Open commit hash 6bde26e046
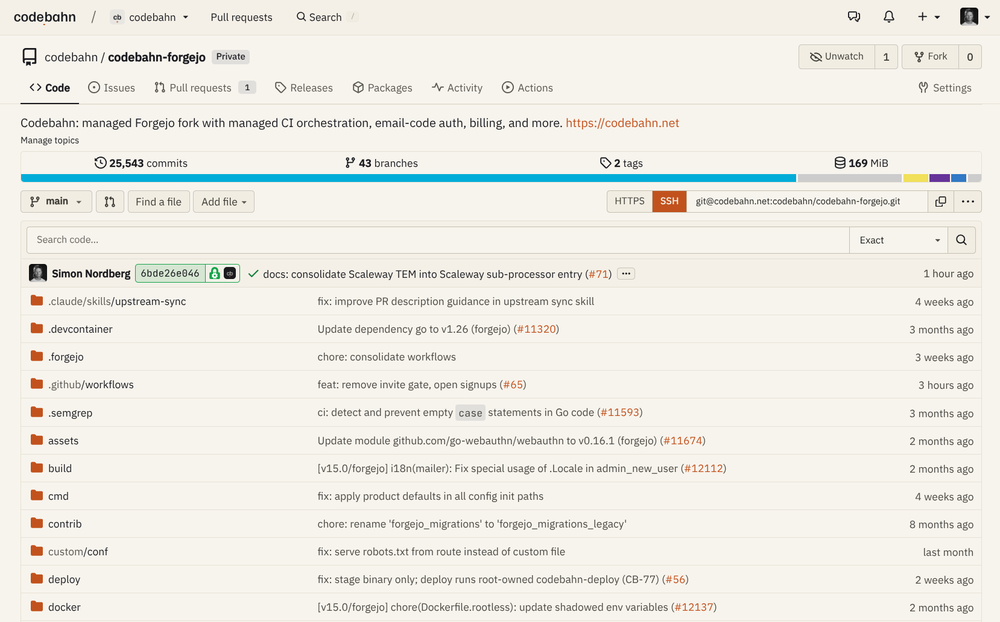Viewport: 1000px width, 622px height. (170, 273)
